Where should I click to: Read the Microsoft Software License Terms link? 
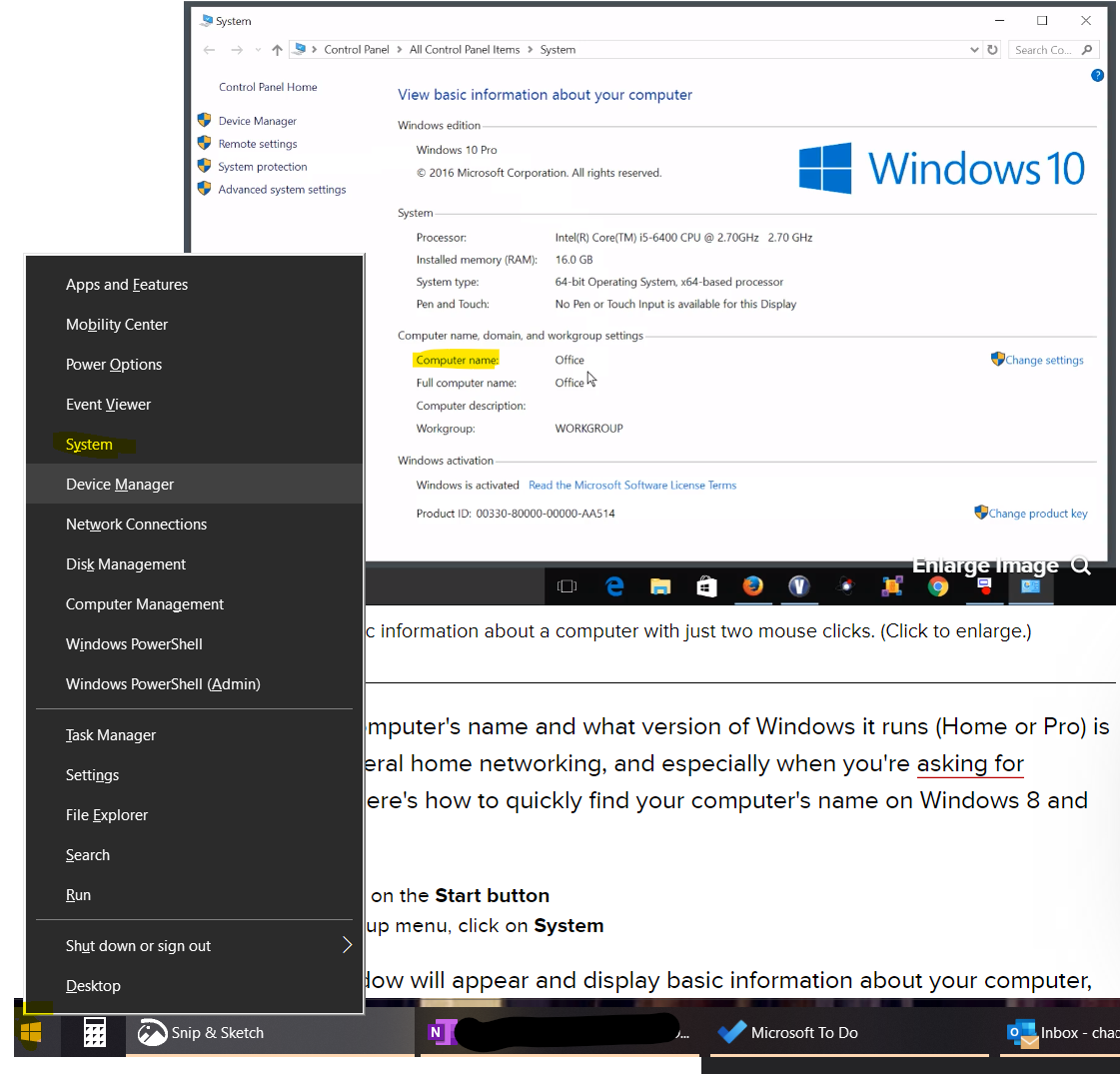tap(632, 485)
